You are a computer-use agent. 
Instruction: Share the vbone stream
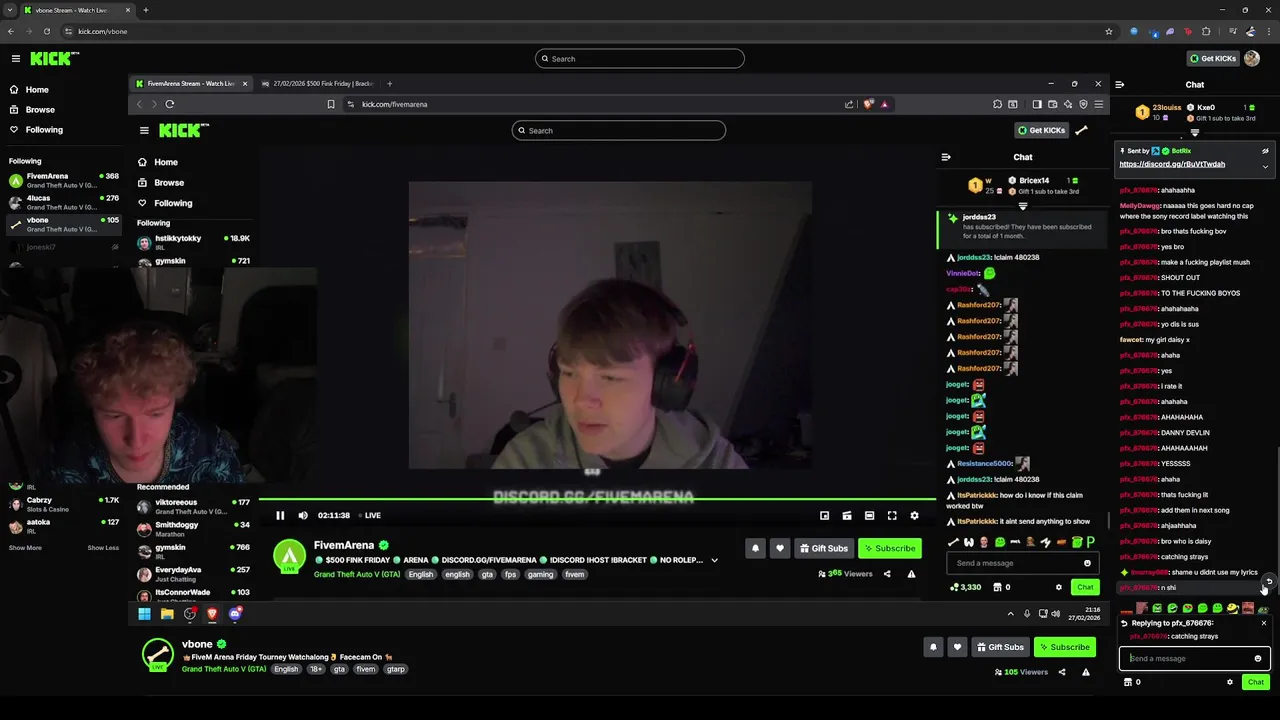1062,672
